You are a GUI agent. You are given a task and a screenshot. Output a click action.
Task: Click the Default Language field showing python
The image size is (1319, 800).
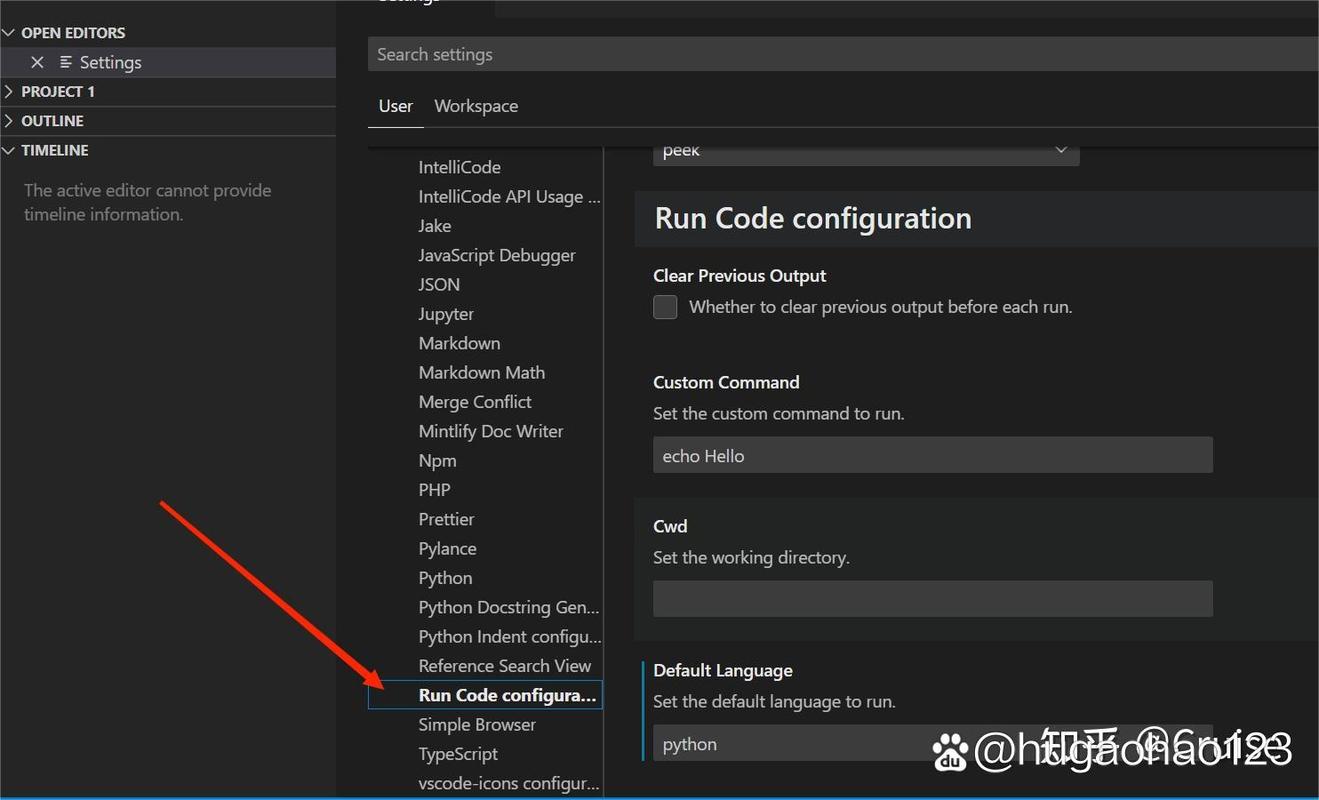933,743
